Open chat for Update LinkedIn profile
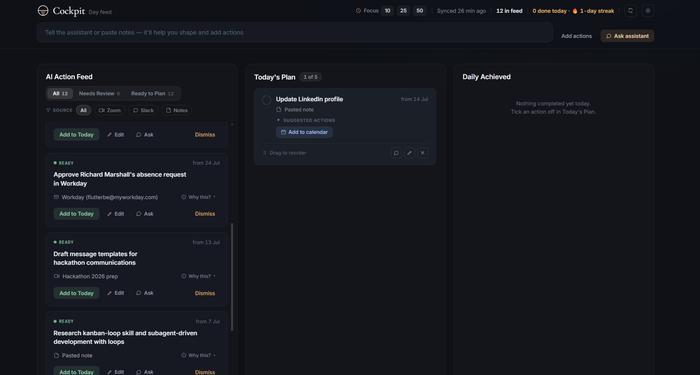 point(396,153)
